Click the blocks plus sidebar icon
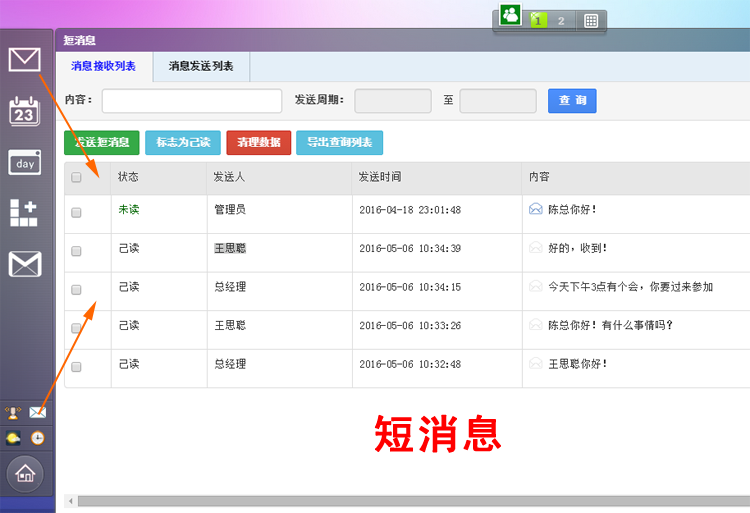This screenshot has width=750, height=513. (24, 213)
